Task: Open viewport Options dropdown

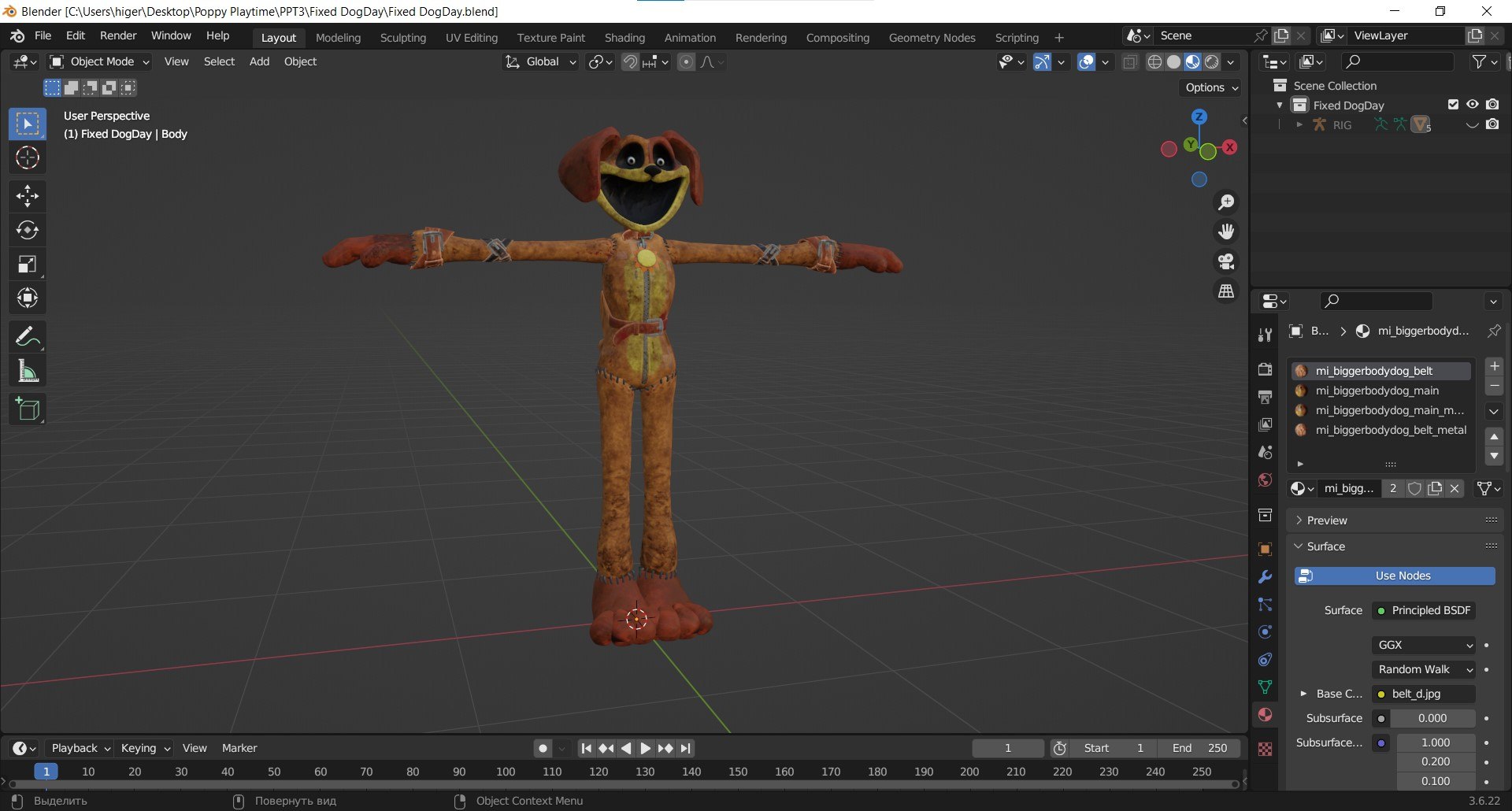Action: tap(1210, 87)
